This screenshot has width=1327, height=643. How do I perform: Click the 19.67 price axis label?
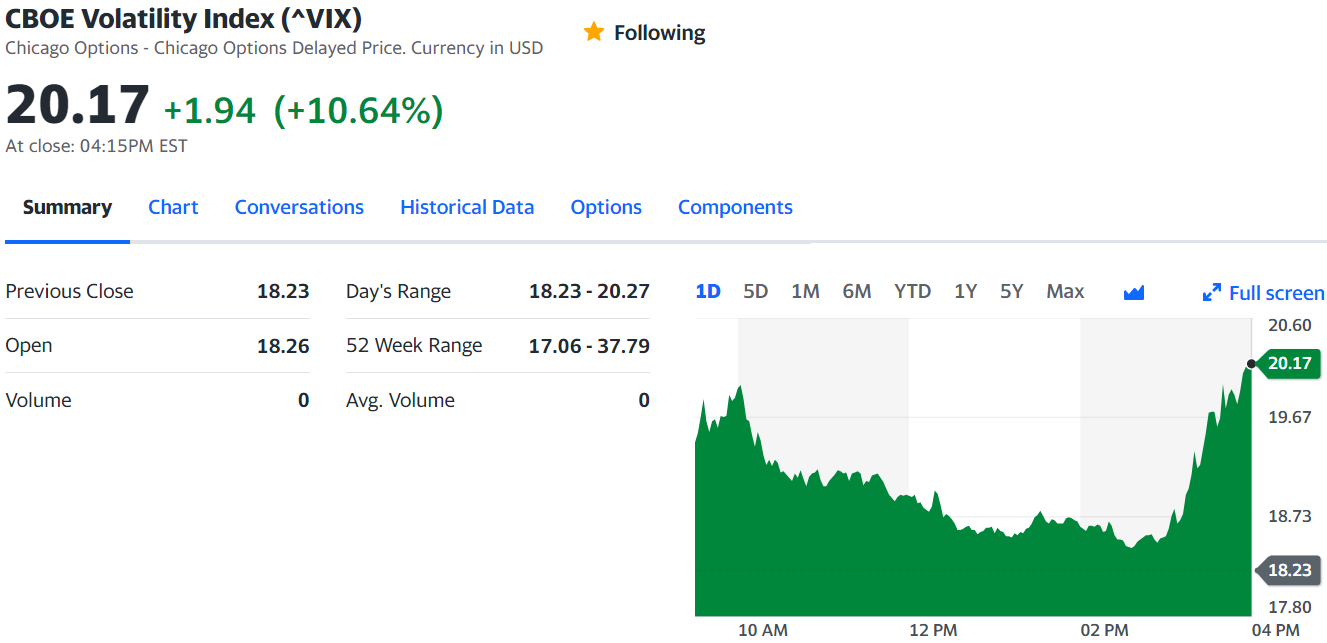(x=1289, y=417)
